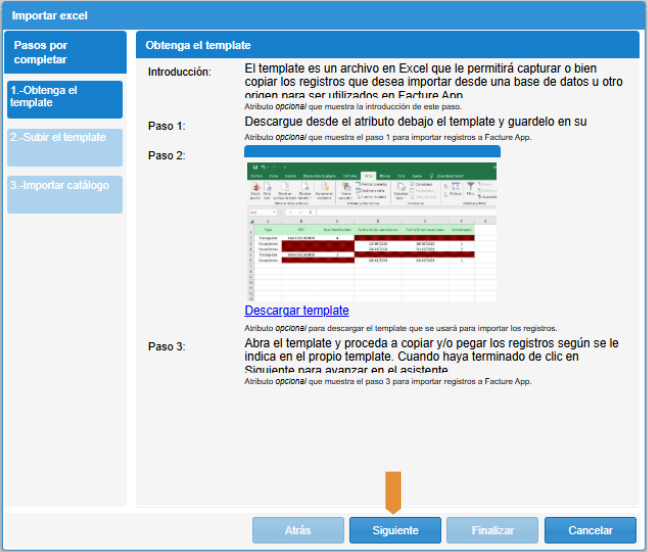Click the Obtenga el template panel header
648x552 pixels.
[387, 45]
